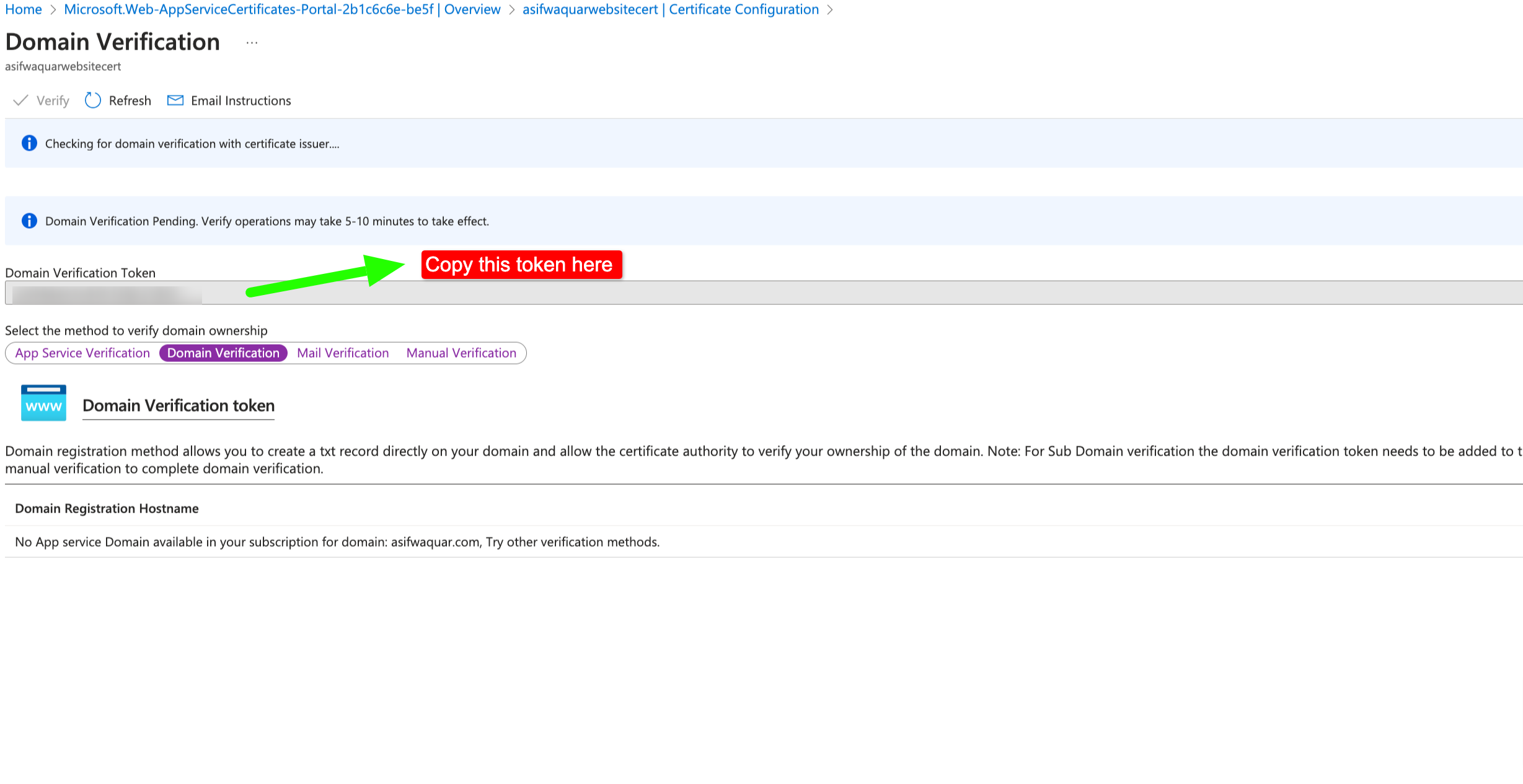Select Domain Verification method pill
This screenshot has width=1523, height=784.
(x=223, y=353)
